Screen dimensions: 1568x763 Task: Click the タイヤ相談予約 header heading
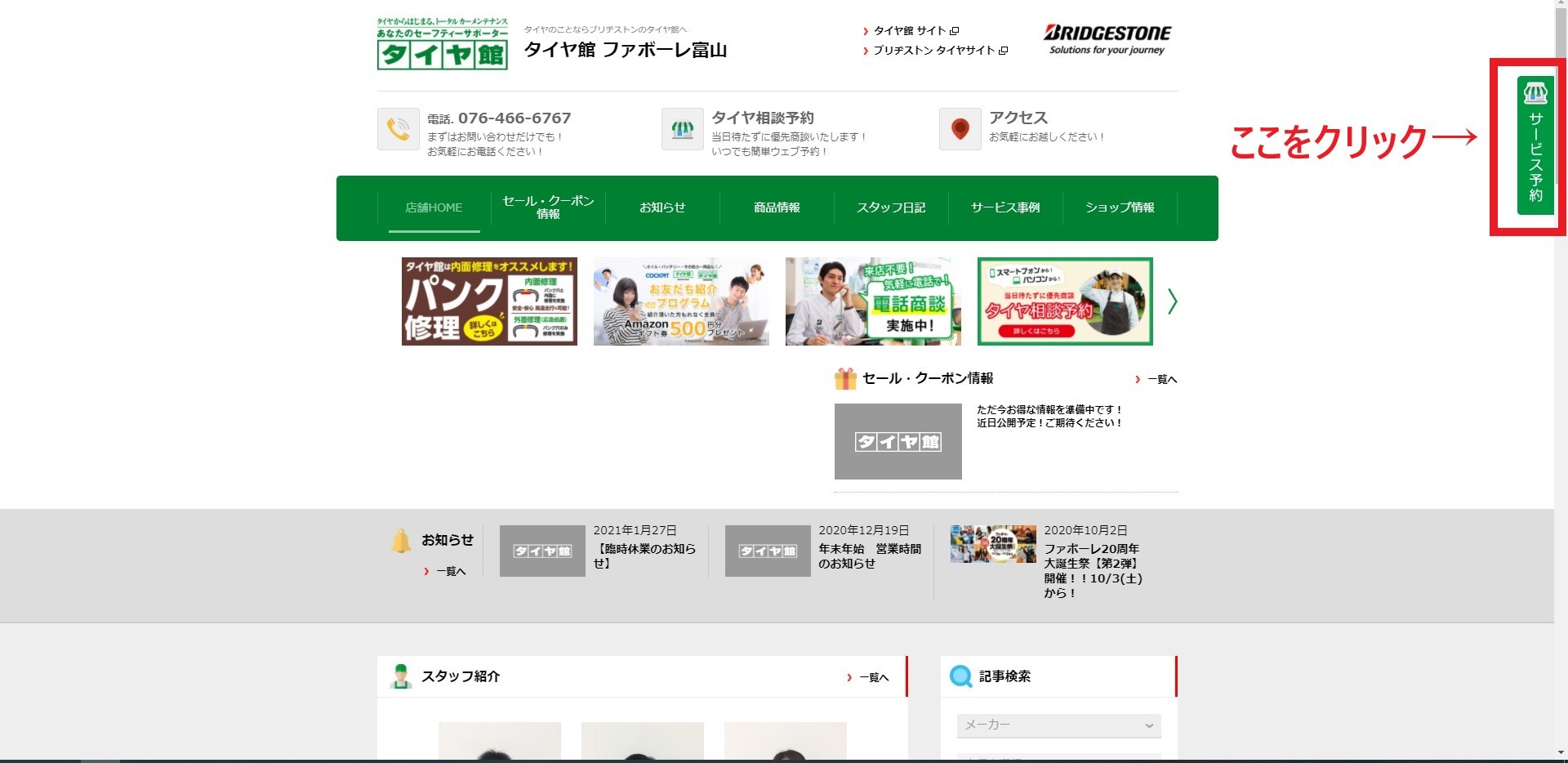click(x=763, y=118)
